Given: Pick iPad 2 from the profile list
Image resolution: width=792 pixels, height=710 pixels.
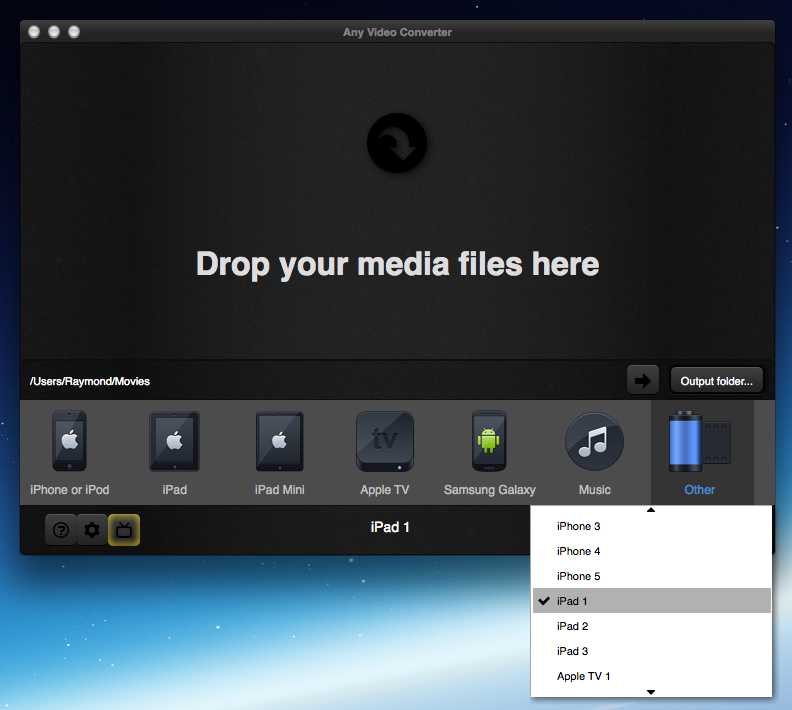Looking at the screenshot, I should 572,626.
